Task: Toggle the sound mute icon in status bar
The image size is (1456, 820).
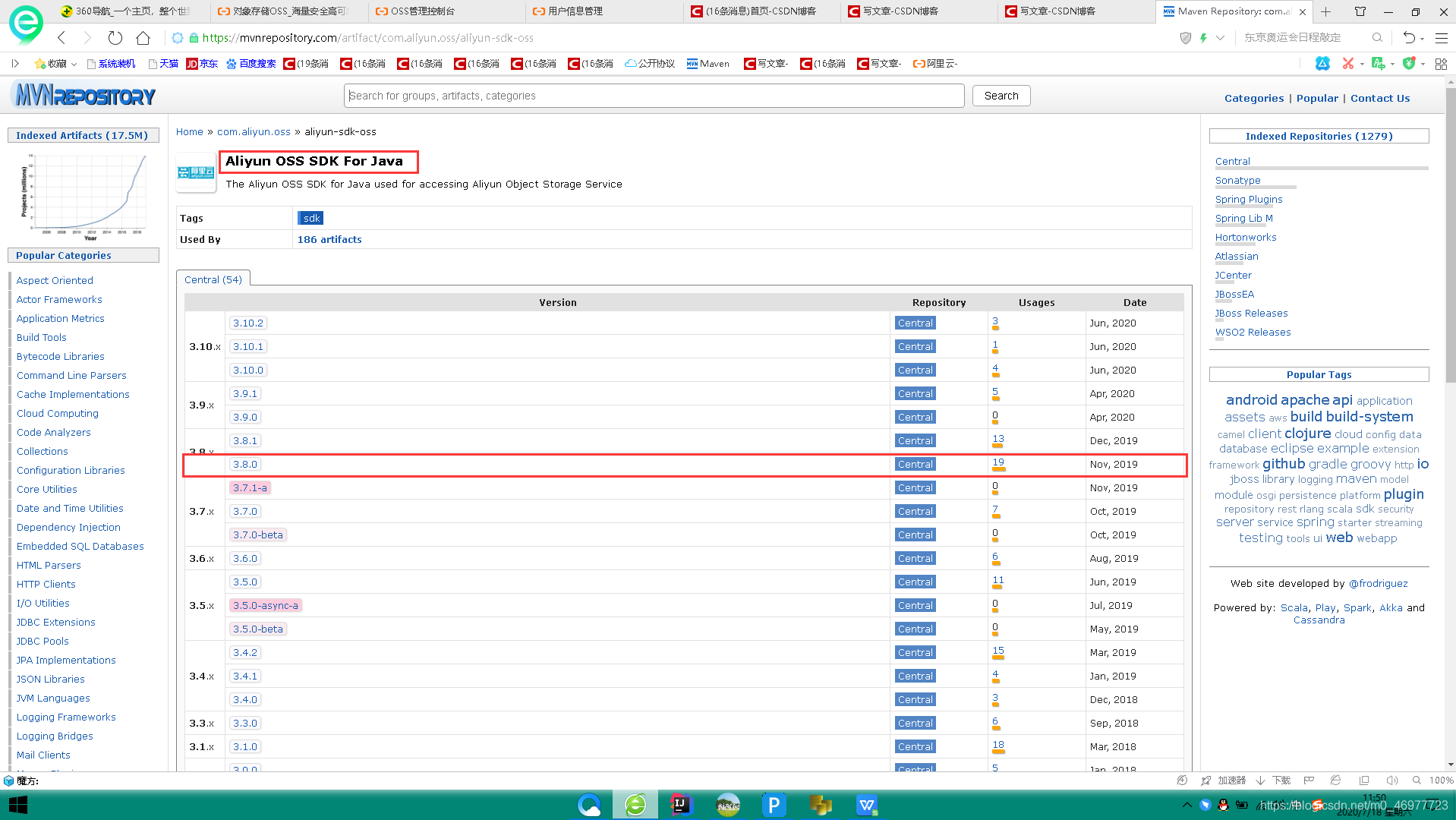Action: pos(1391,781)
